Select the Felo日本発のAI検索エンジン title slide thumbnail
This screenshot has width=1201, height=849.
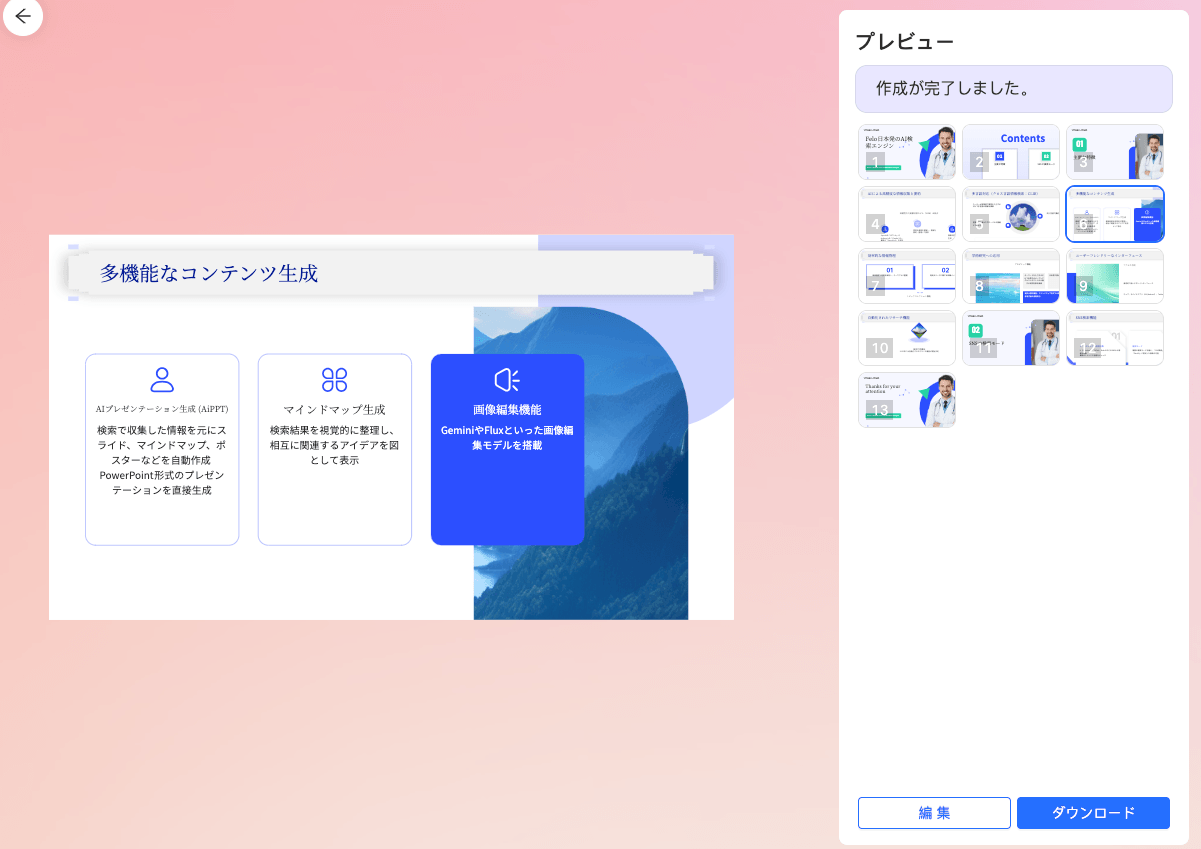click(x=907, y=151)
